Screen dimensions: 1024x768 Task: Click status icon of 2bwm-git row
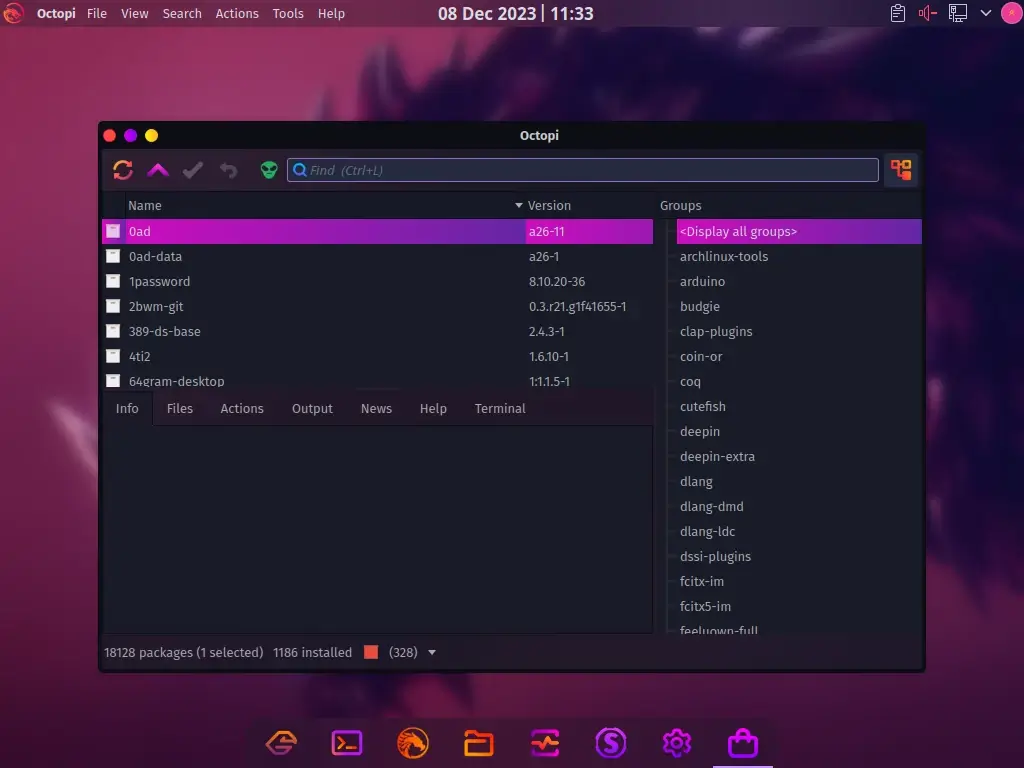[113, 306]
